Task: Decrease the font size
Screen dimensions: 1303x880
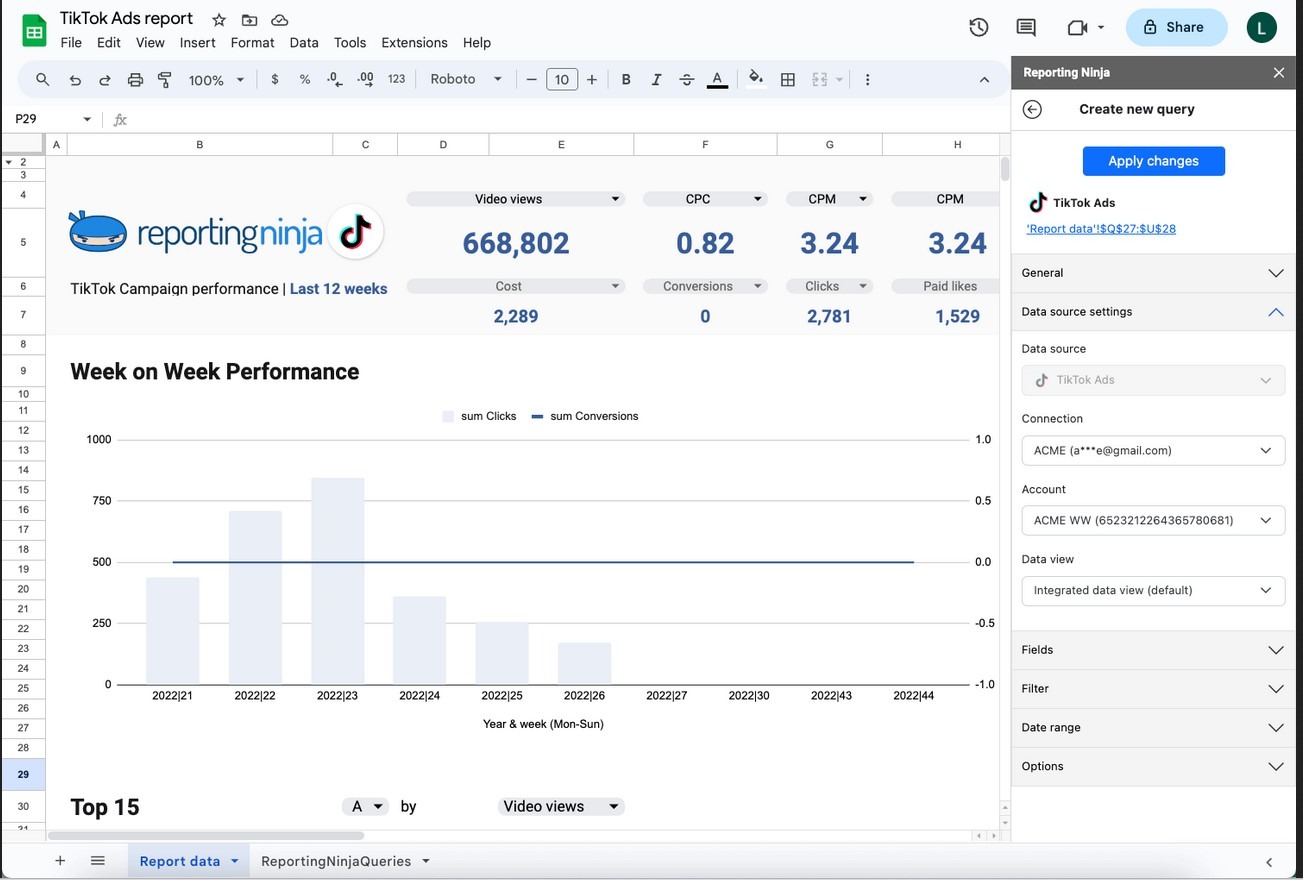Action: click(531, 79)
